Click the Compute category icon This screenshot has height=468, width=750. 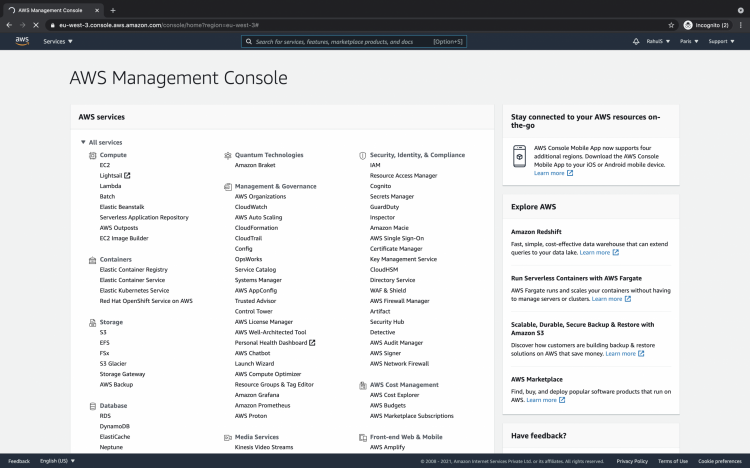92,156
